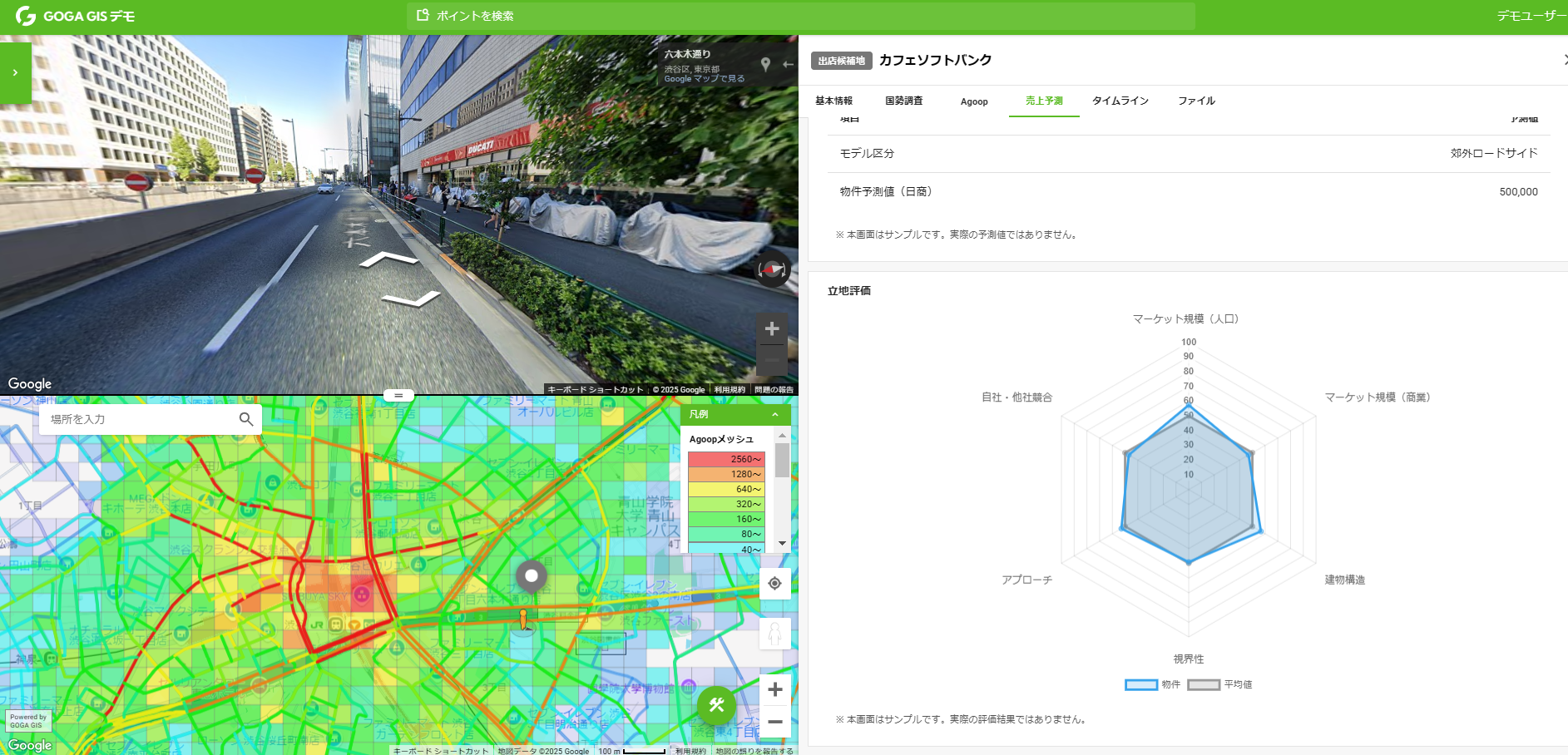Switch to the 基本情報 tab
The width and height of the screenshot is (1568, 755).
(833, 101)
